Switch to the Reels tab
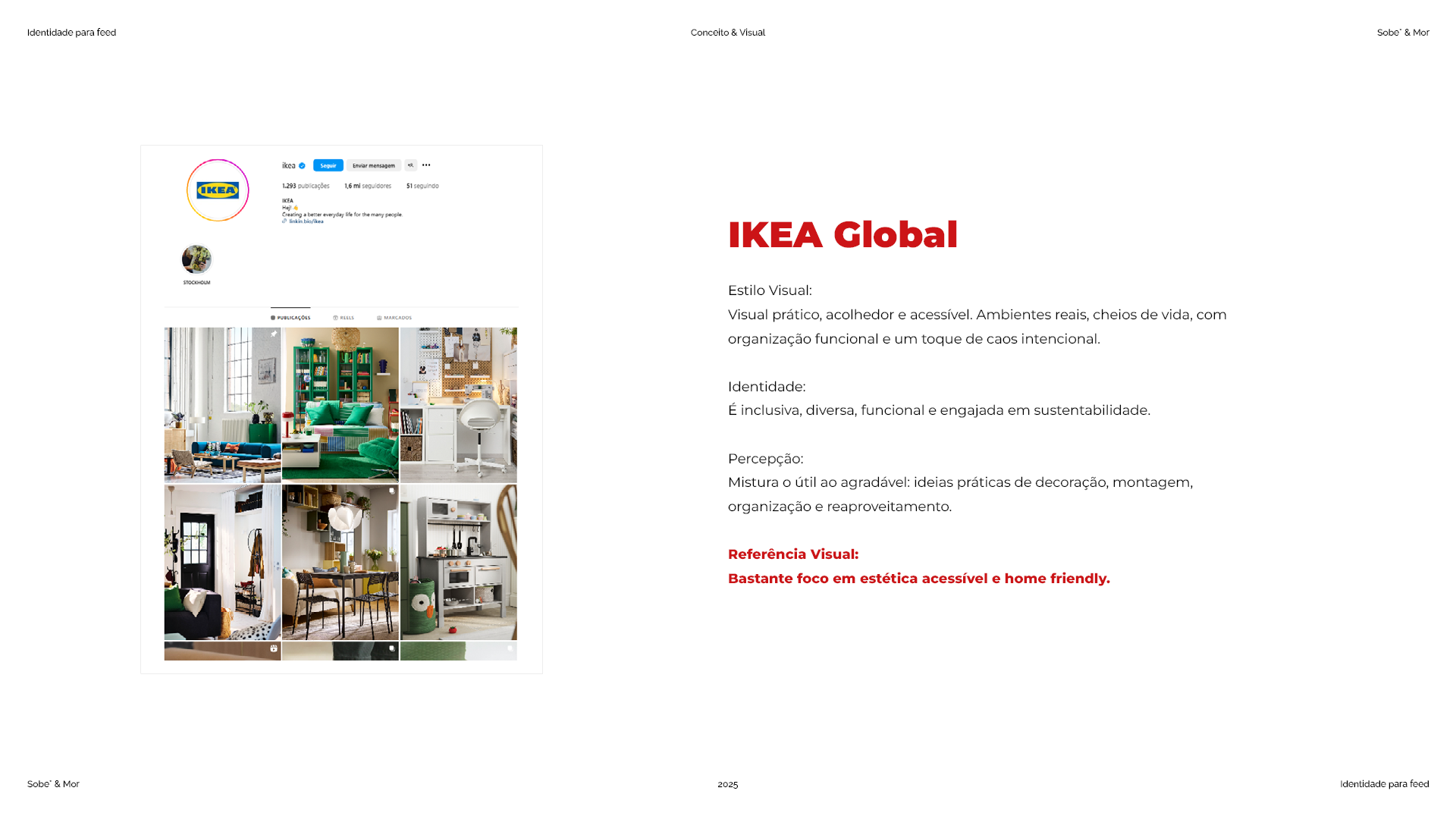 pos(344,318)
